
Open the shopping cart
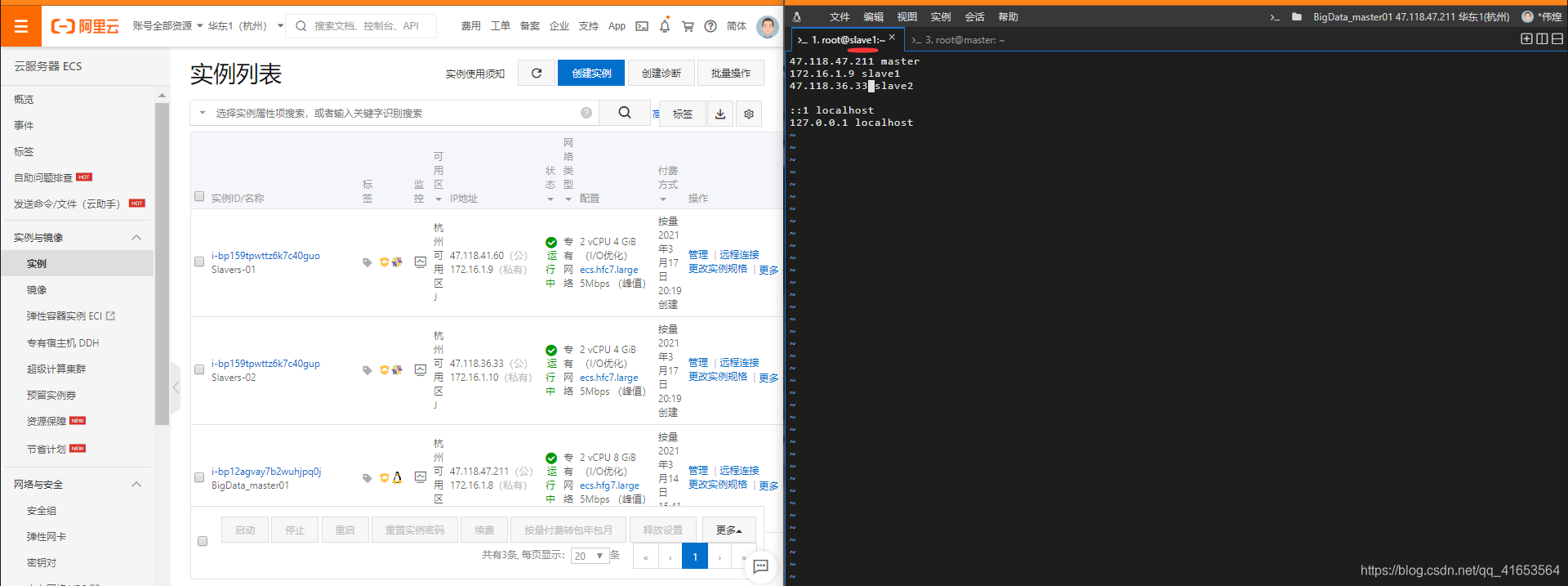688,26
